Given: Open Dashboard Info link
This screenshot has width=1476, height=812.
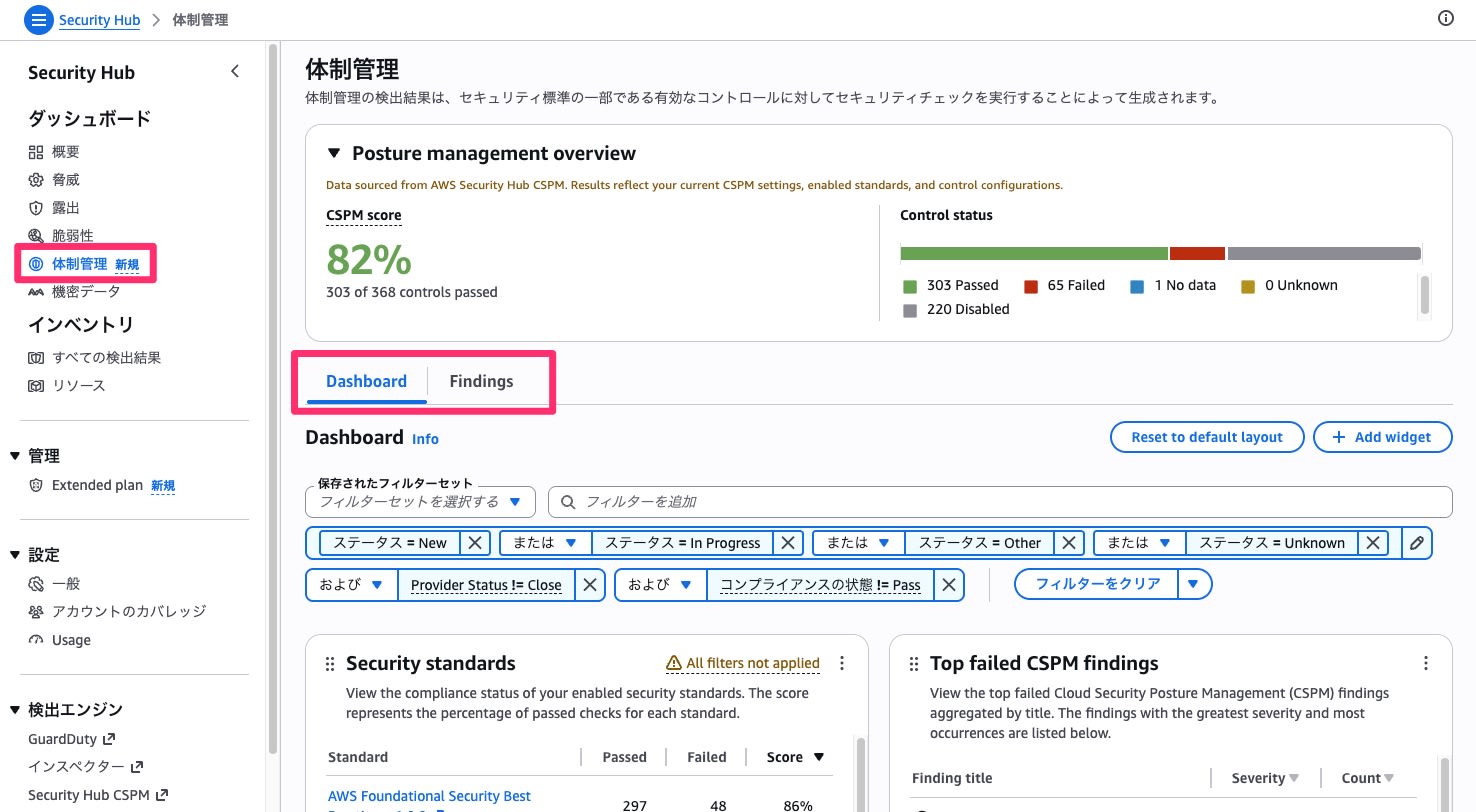Looking at the screenshot, I should pos(425,439).
